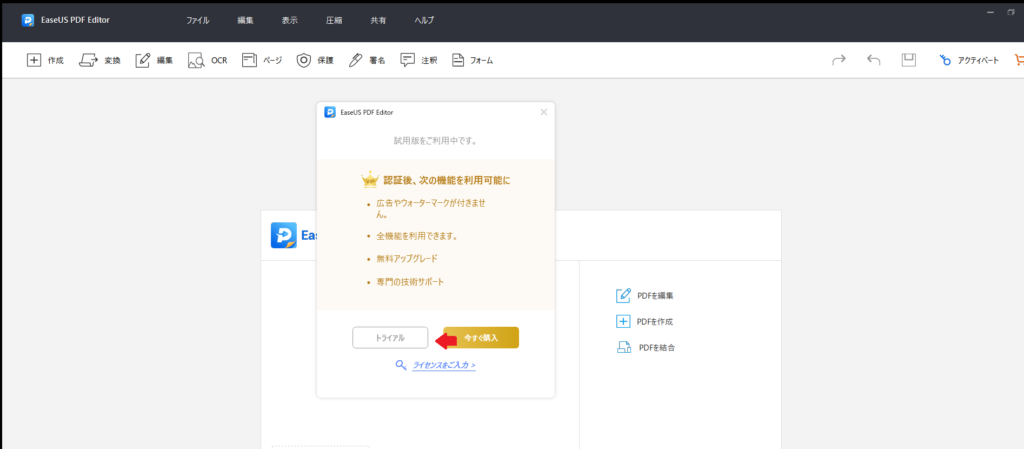Close the trial version dialog
The image size is (1024, 449).
click(544, 112)
